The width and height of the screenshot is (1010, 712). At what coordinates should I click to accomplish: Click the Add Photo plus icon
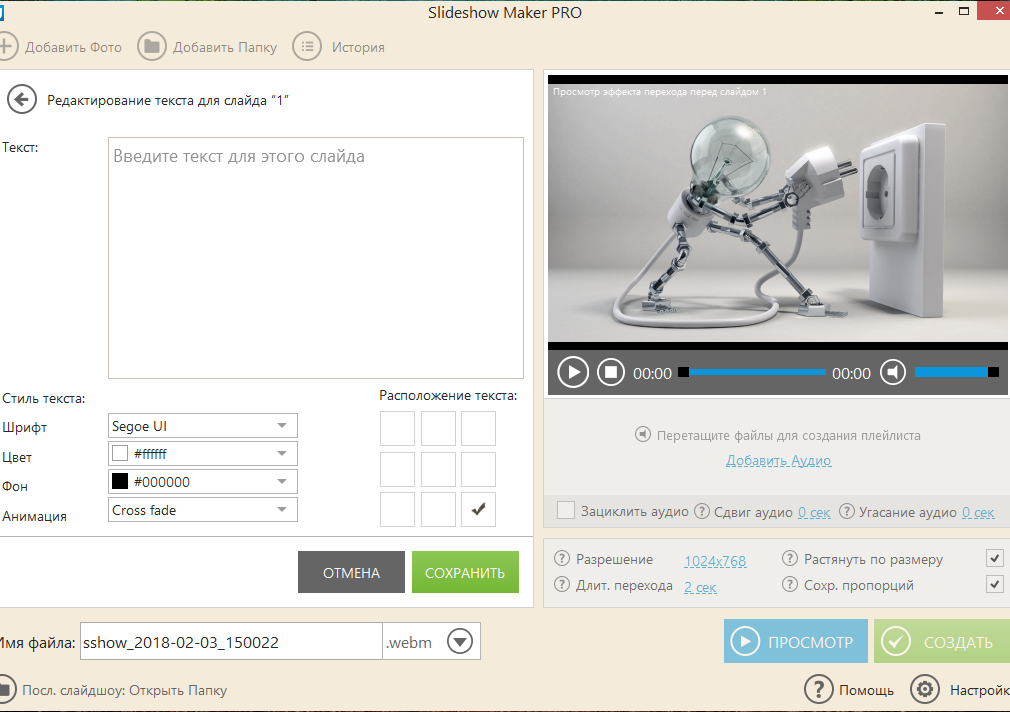5,46
